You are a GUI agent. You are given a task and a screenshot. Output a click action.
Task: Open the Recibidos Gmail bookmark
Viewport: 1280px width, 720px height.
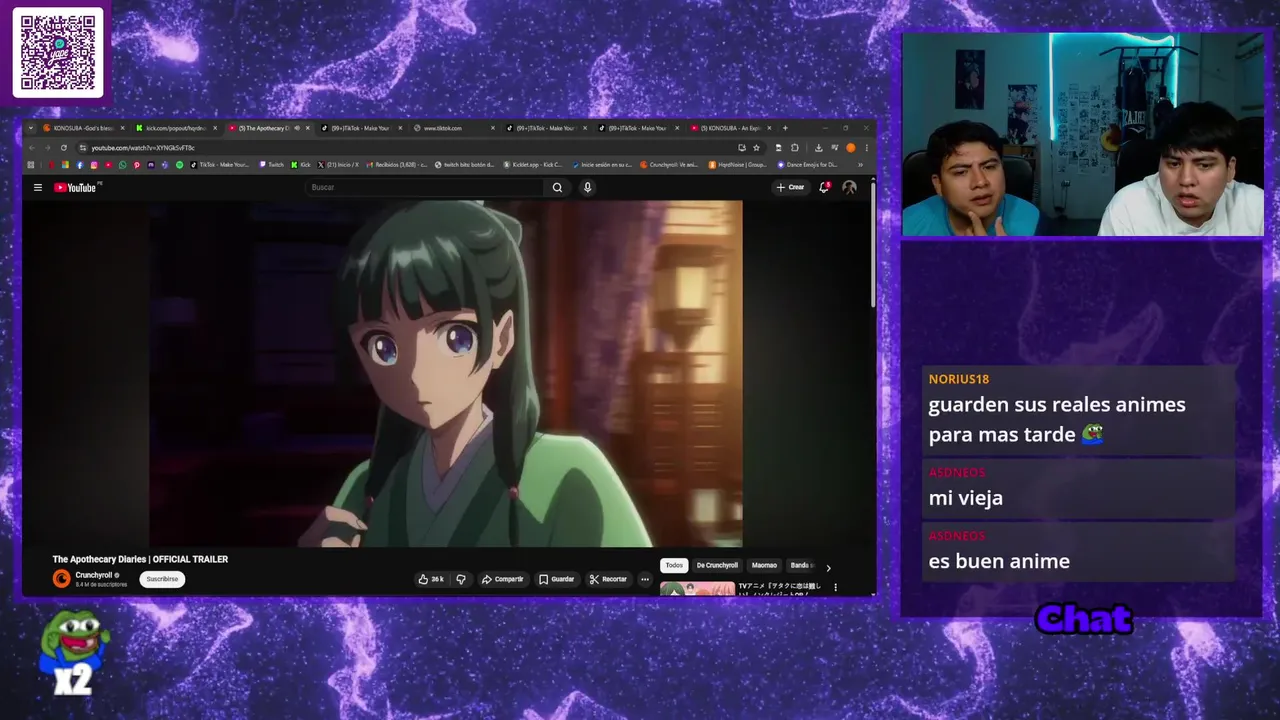pyautogui.click(x=397, y=165)
